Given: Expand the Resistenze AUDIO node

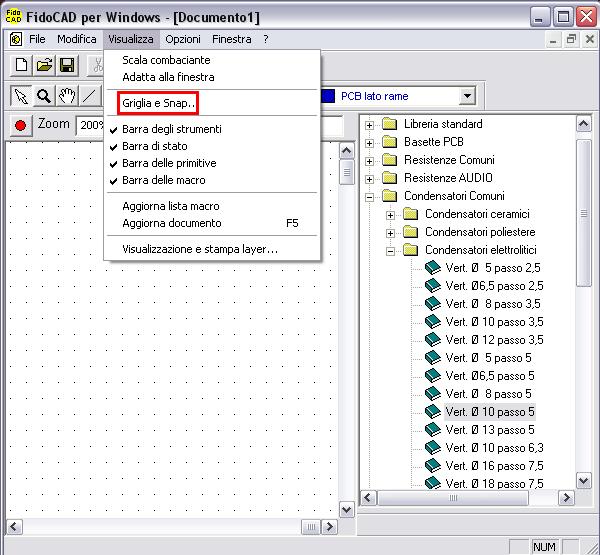Looking at the screenshot, I should click(369, 179).
